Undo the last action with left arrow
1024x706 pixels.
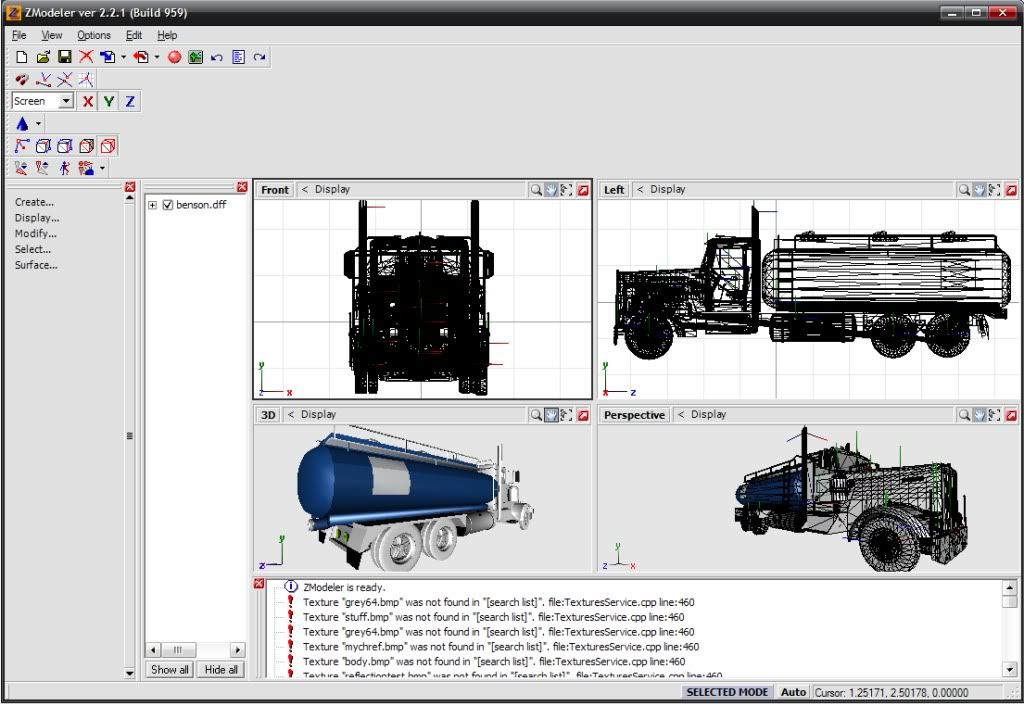pyautogui.click(x=217, y=57)
